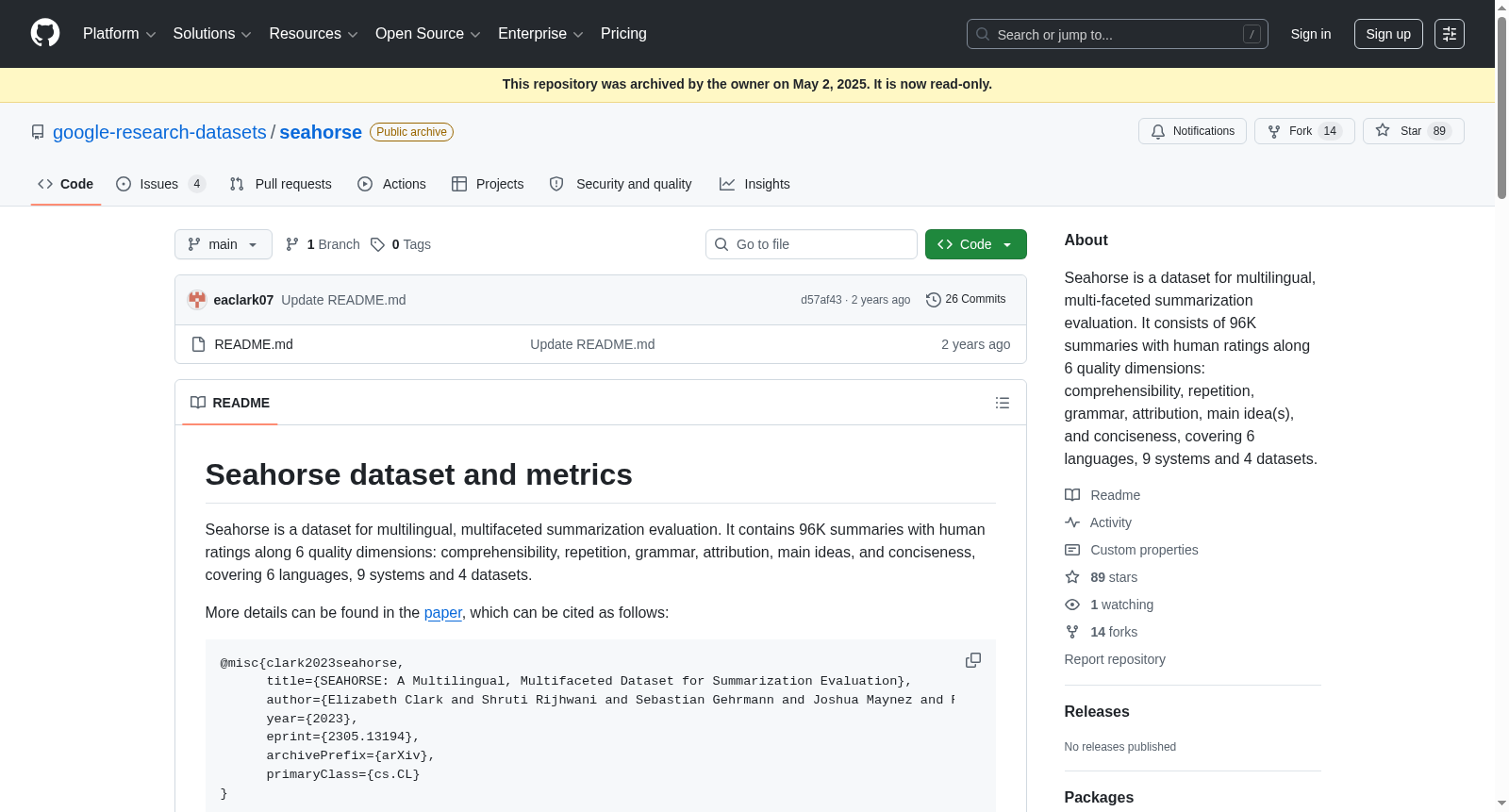1509x812 pixels.
Task: Click the Notifications button
Action: 1192,131
